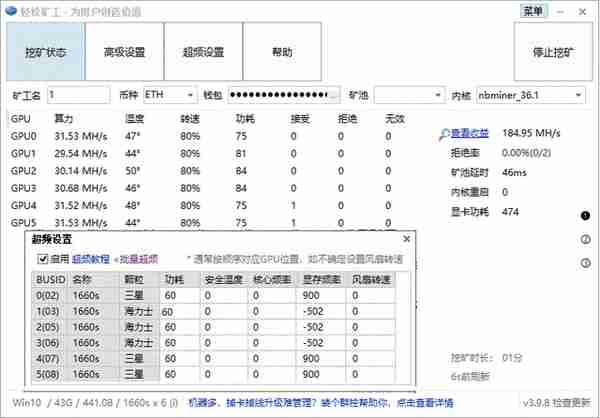The image size is (600, 418).
Task: Click the GPU1 hashrate 29.54 MH/s
Action: tap(81, 153)
